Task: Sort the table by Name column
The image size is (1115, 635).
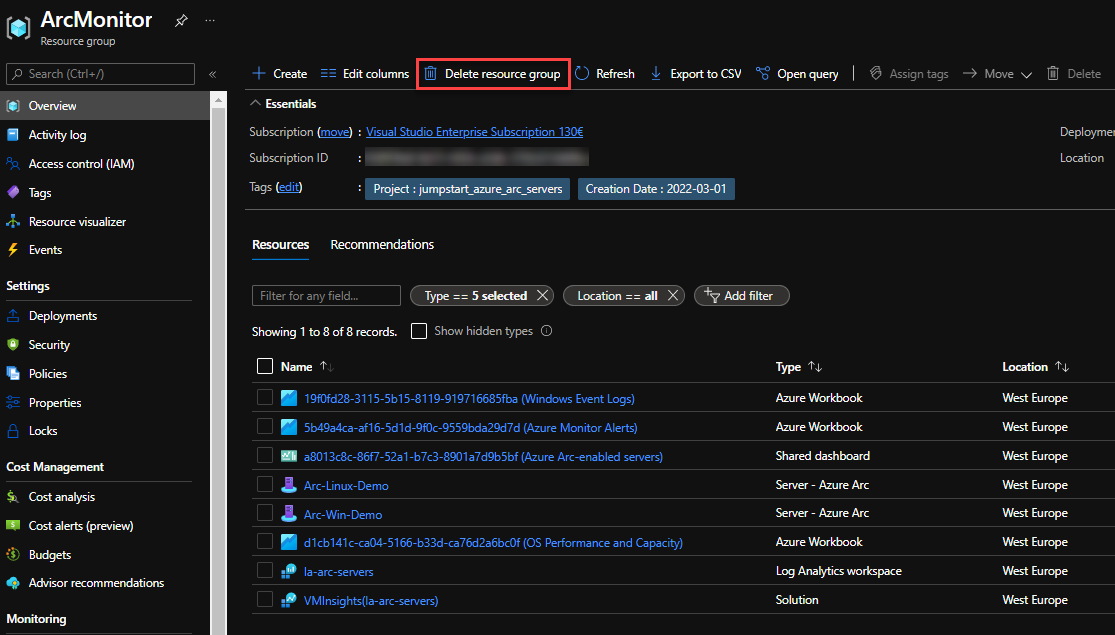Action: click(x=306, y=366)
